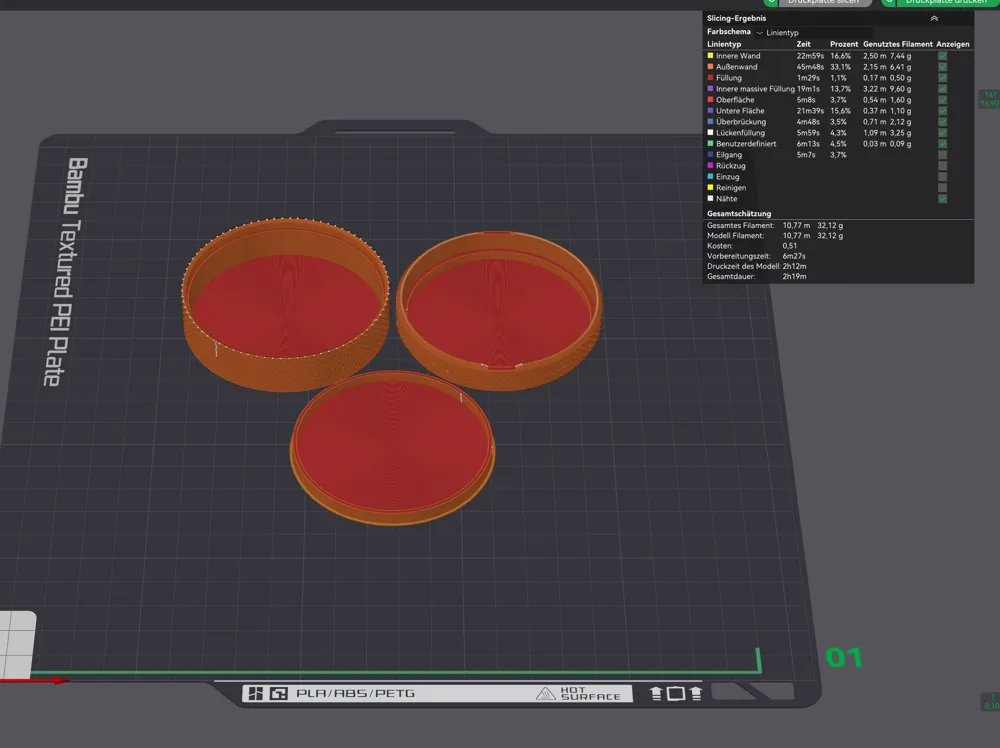
Task: Click the magenta Rückzug color swatch
Action: click(x=710, y=166)
